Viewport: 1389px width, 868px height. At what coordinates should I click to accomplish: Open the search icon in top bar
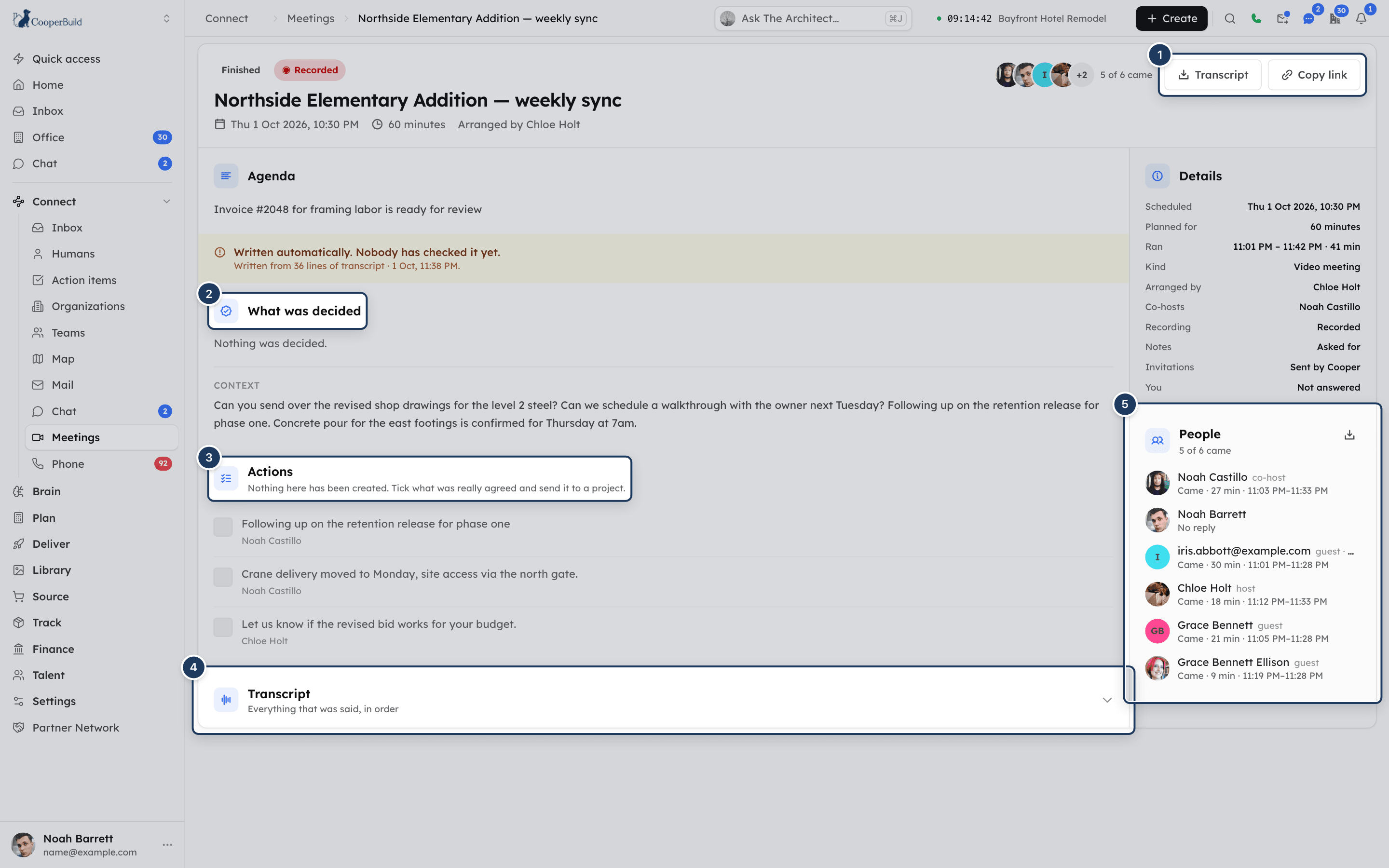[1229, 18]
